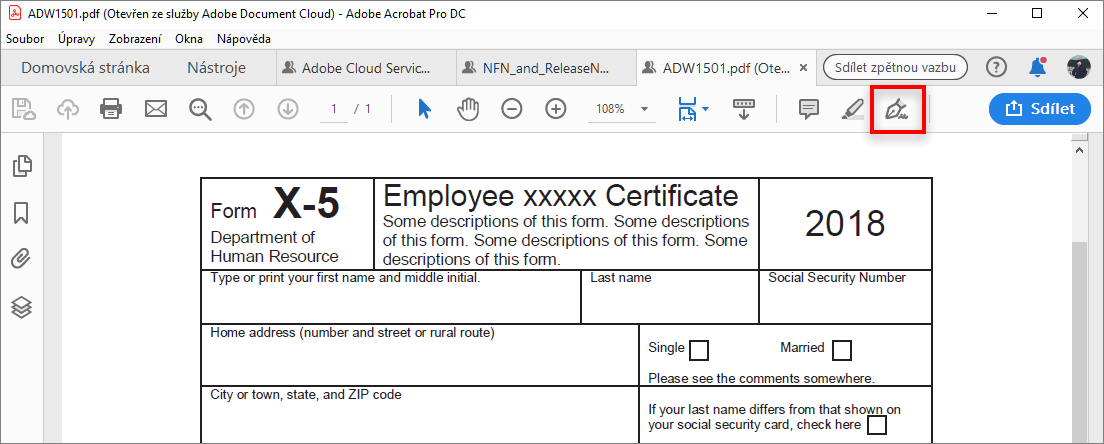1104x444 pixels.
Task: Open the Find text magnifier
Action: (x=201, y=109)
